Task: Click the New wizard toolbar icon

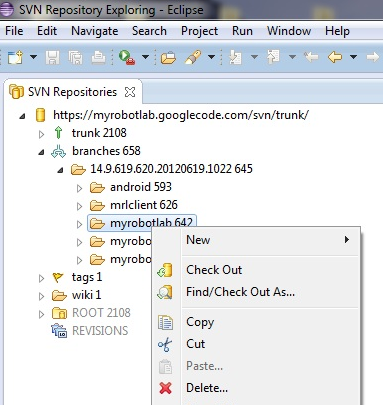Action: point(15,57)
